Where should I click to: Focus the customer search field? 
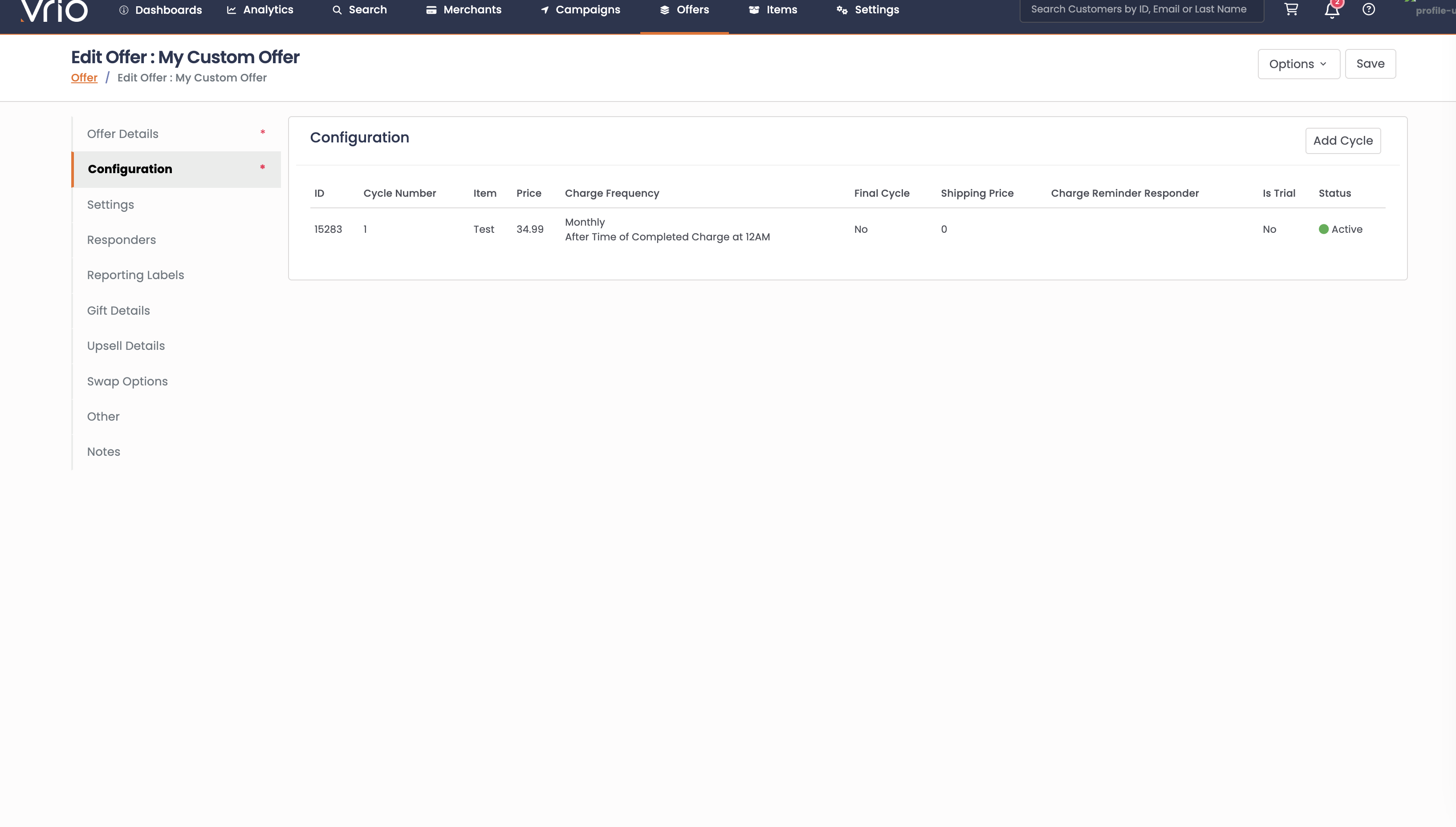1142,10
